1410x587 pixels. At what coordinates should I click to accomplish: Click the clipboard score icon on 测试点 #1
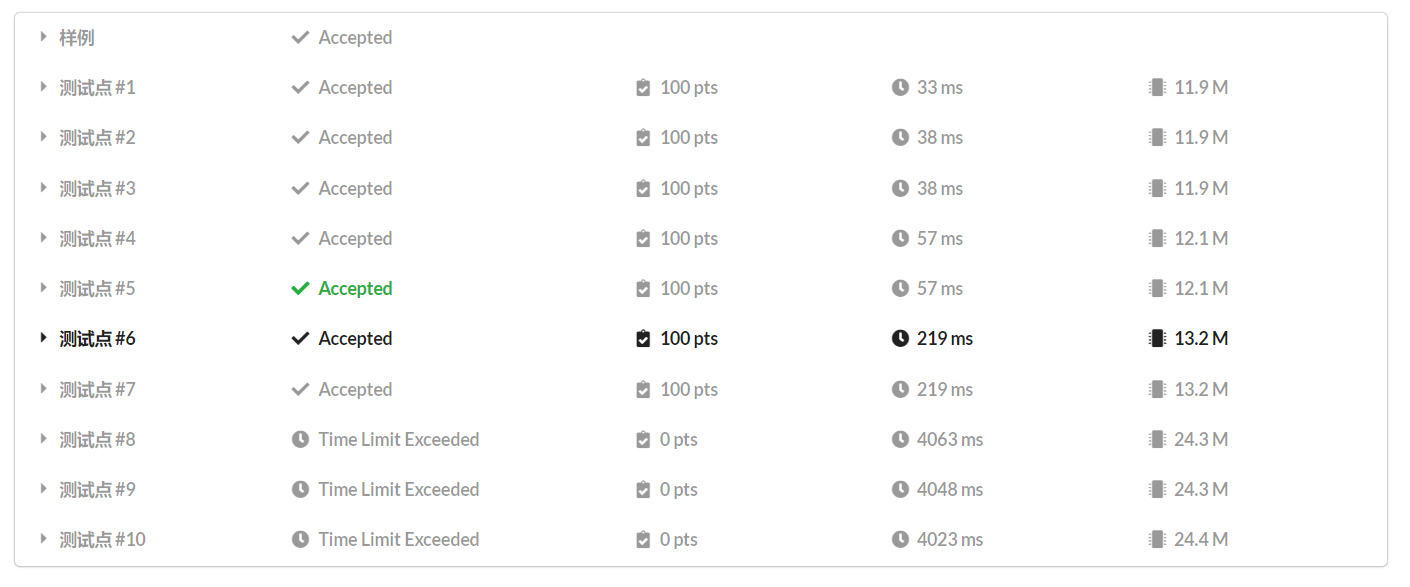coord(643,88)
